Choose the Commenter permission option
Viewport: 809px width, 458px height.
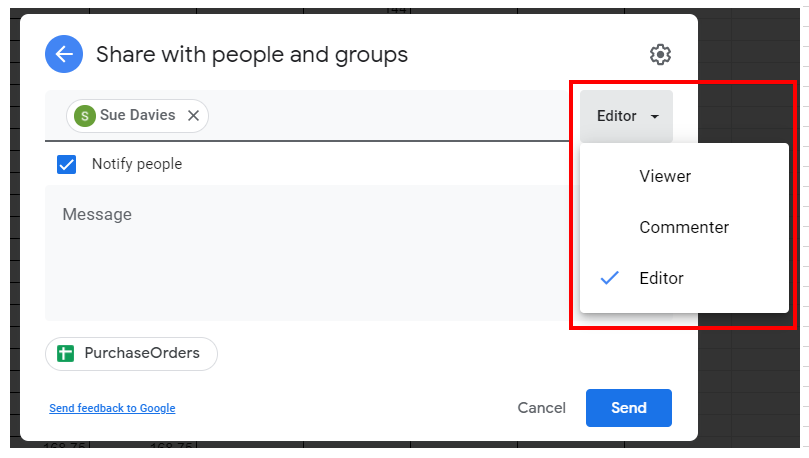(684, 227)
